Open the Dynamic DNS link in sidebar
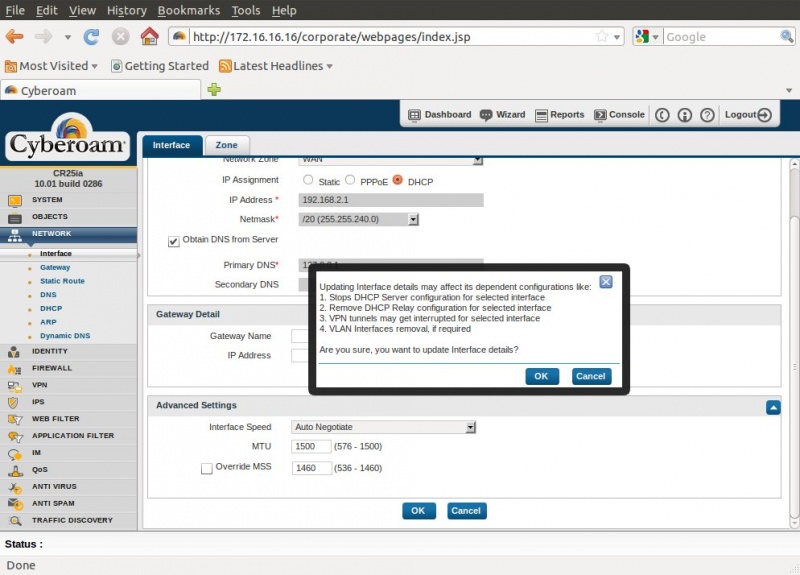This screenshot has height=575, width=800. [x=65, y=336]
